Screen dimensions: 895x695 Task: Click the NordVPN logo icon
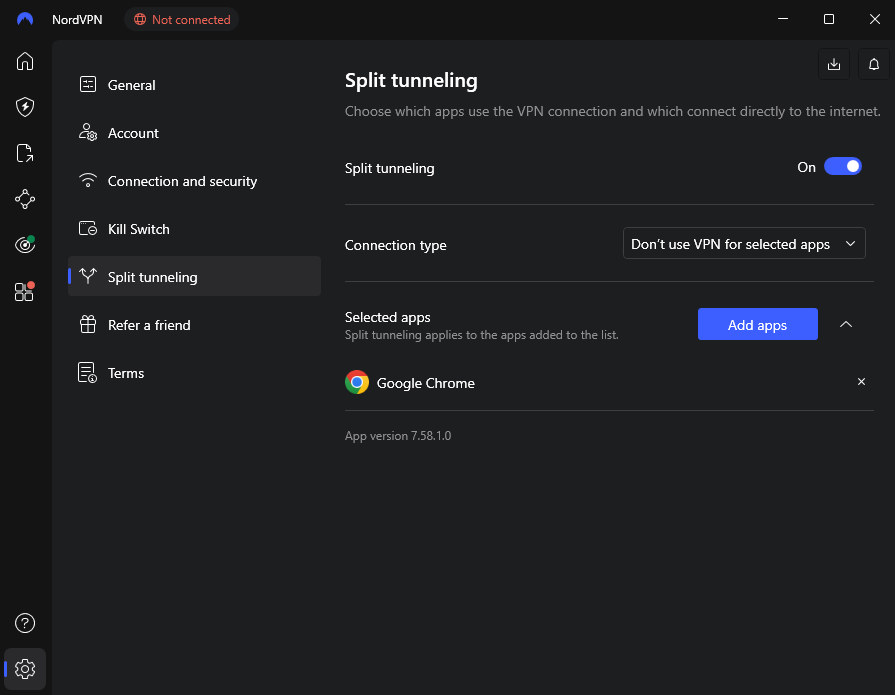25,19
